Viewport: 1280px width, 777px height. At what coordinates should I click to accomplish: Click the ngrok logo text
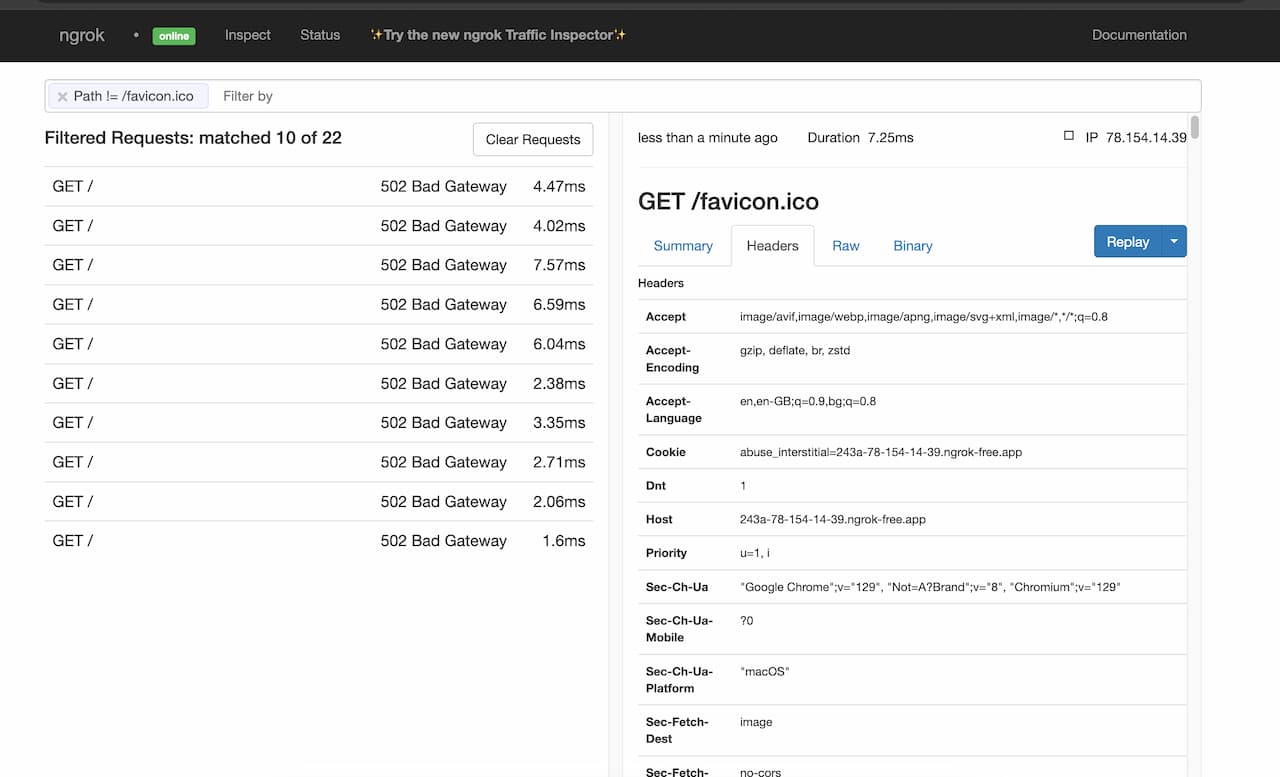pos(82,35)
